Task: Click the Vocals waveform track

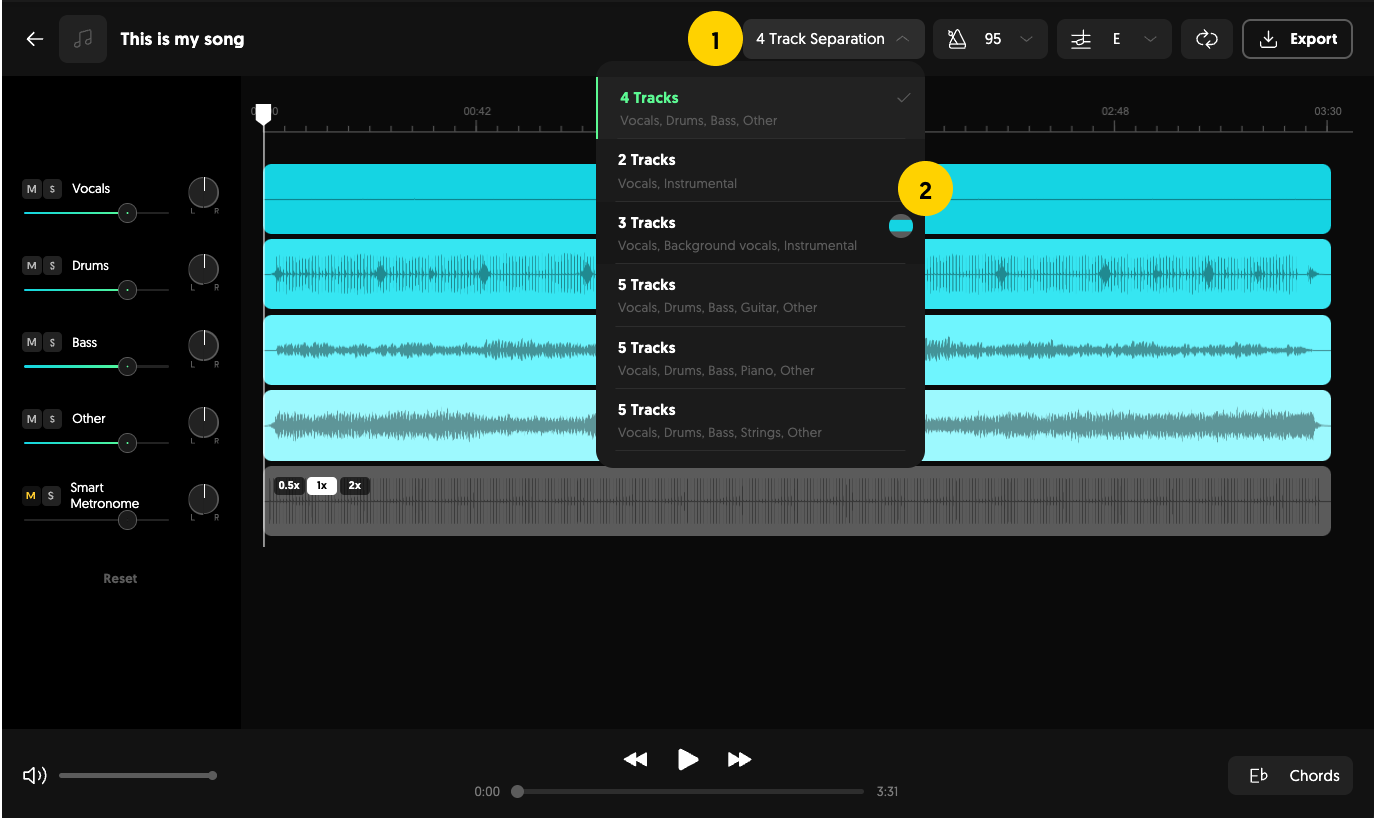Action: click(797, 199)
